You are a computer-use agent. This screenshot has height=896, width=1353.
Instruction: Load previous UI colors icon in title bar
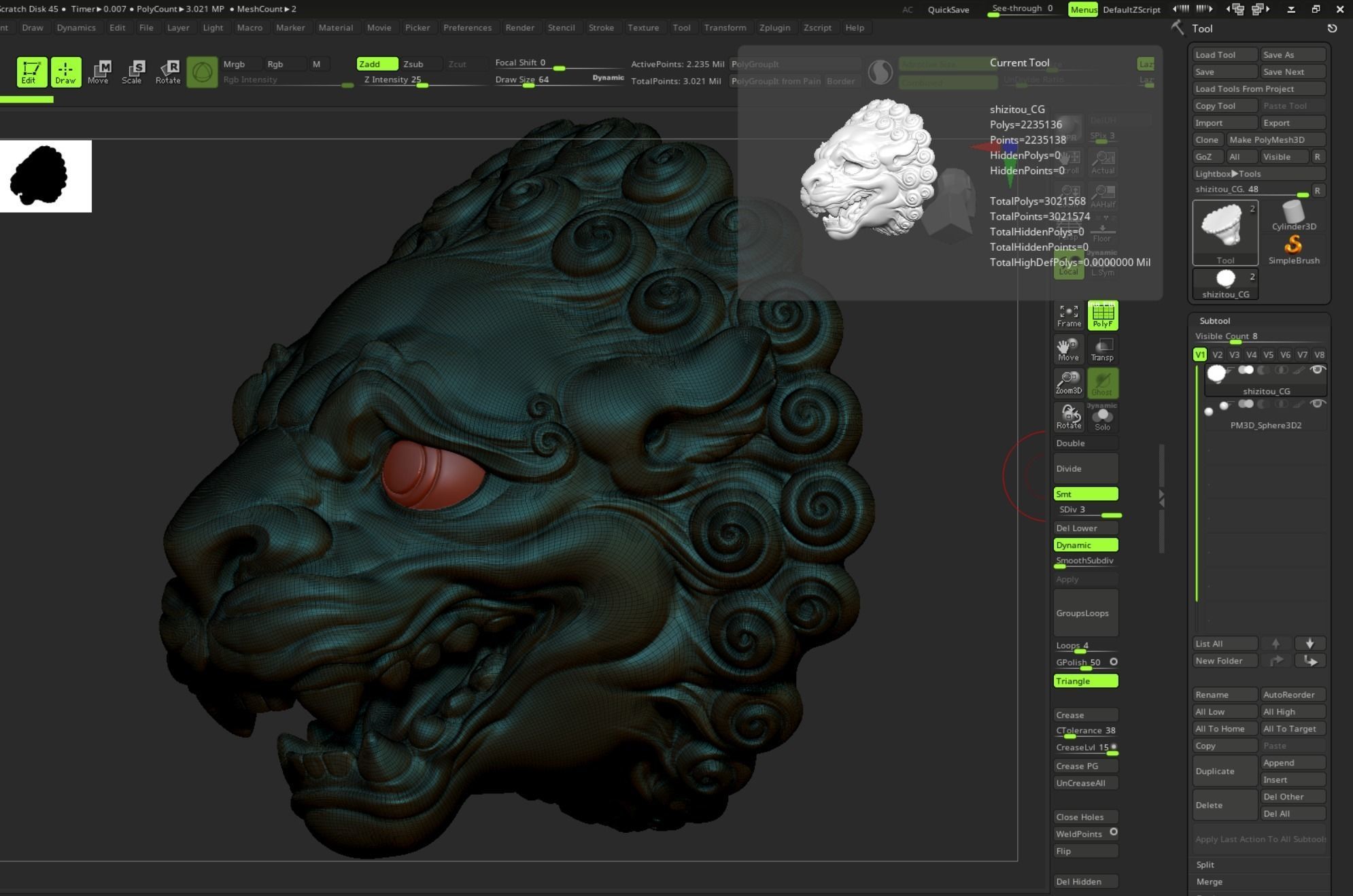(1181, 9)
